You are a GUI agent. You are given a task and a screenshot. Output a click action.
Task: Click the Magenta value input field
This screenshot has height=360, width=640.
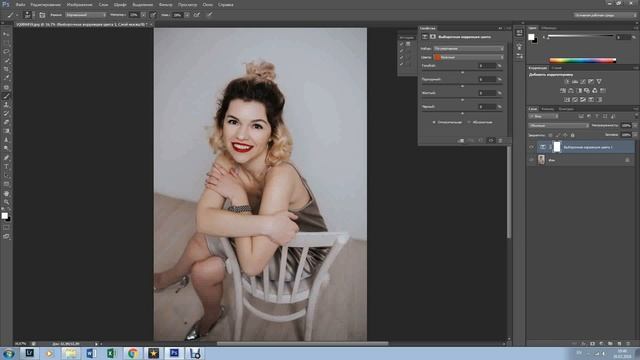pos(487,79)
